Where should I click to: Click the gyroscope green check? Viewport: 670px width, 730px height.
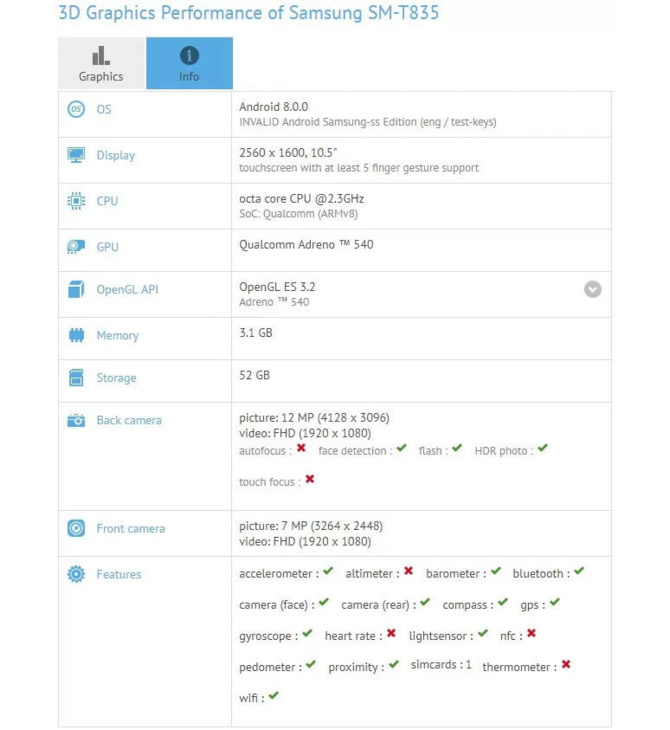tap(307, 633)
